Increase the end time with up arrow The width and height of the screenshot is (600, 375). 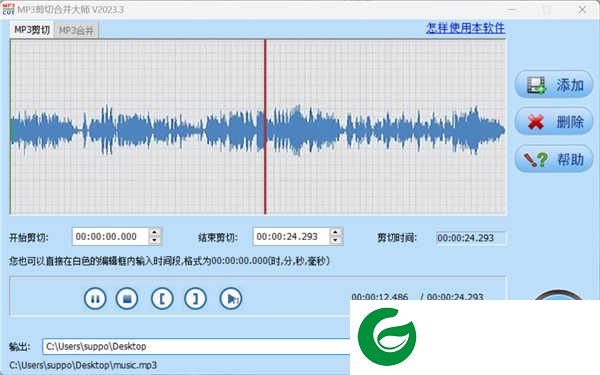tap(336, 232)
